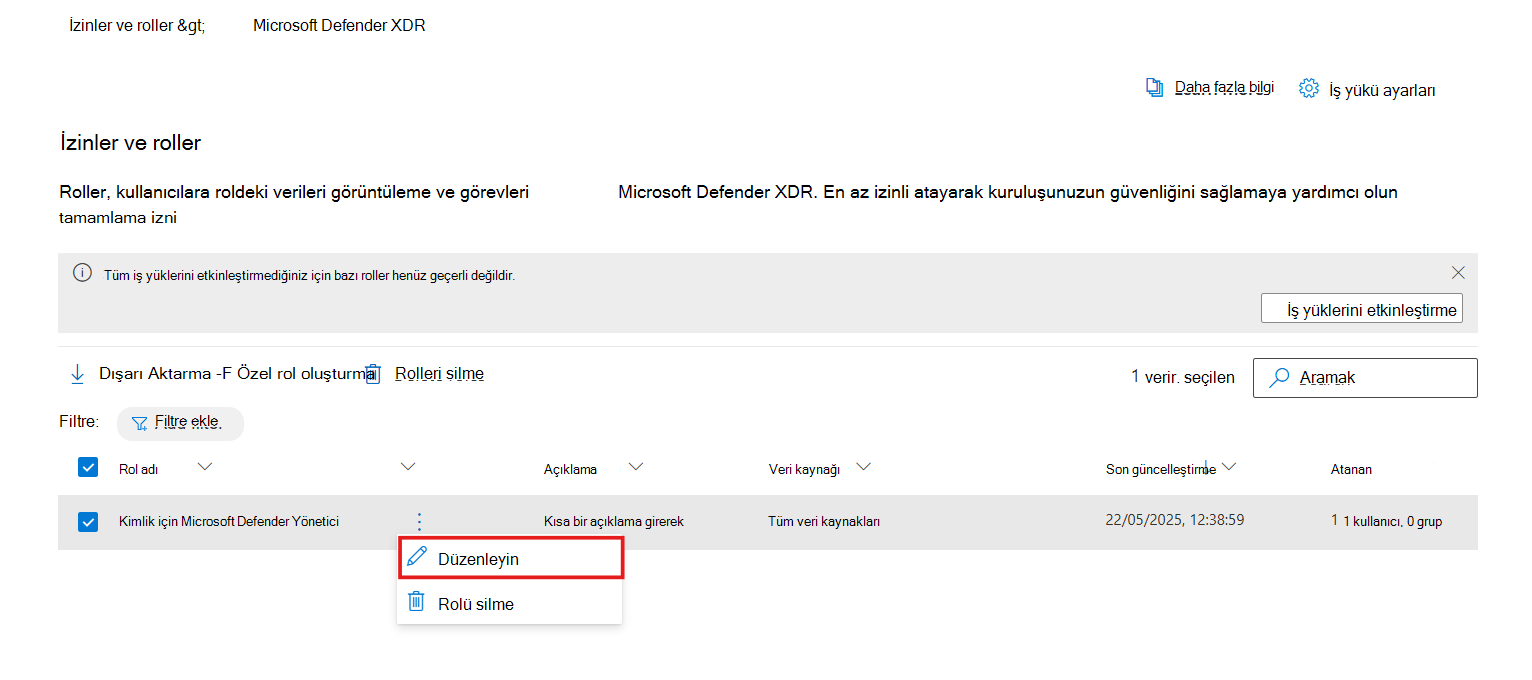Screen dimensions: 1532x680
Task: Choose Düzenleyin from the context menu
Action: click(511, 558)
